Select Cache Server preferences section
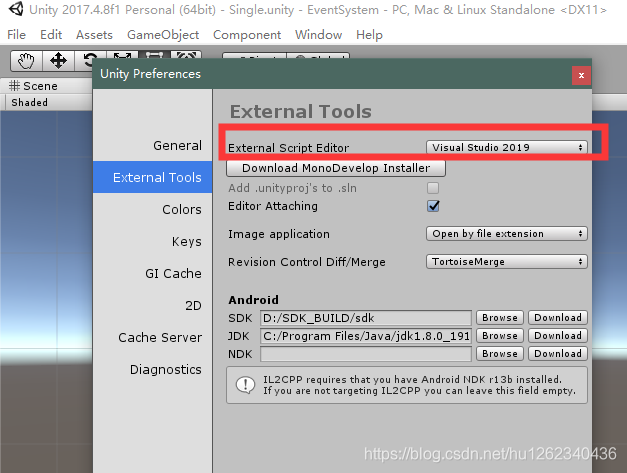Viewport: 627px width, 473px height. [x=153, y=337]
